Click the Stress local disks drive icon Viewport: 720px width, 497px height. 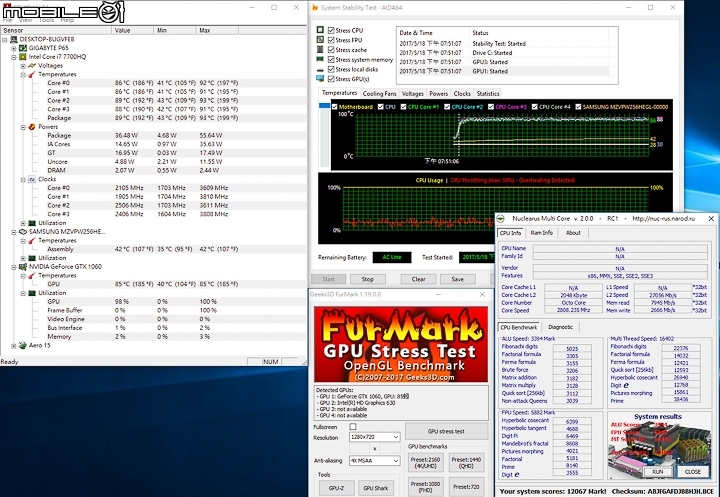pos(320,69)
